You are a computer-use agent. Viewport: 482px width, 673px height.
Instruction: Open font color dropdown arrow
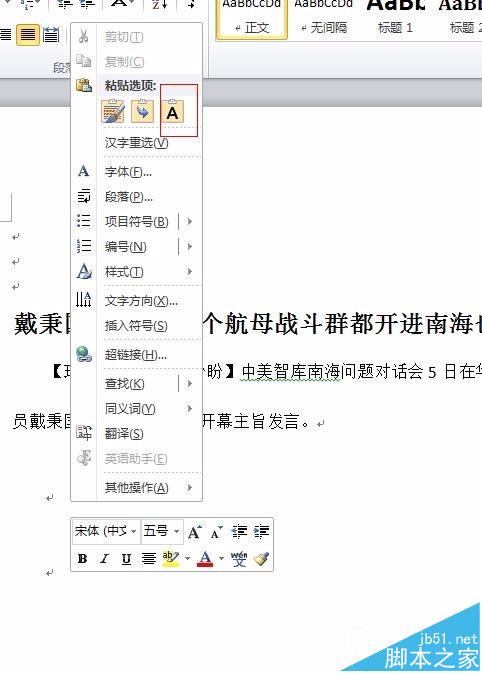click(x=221, y=558)
